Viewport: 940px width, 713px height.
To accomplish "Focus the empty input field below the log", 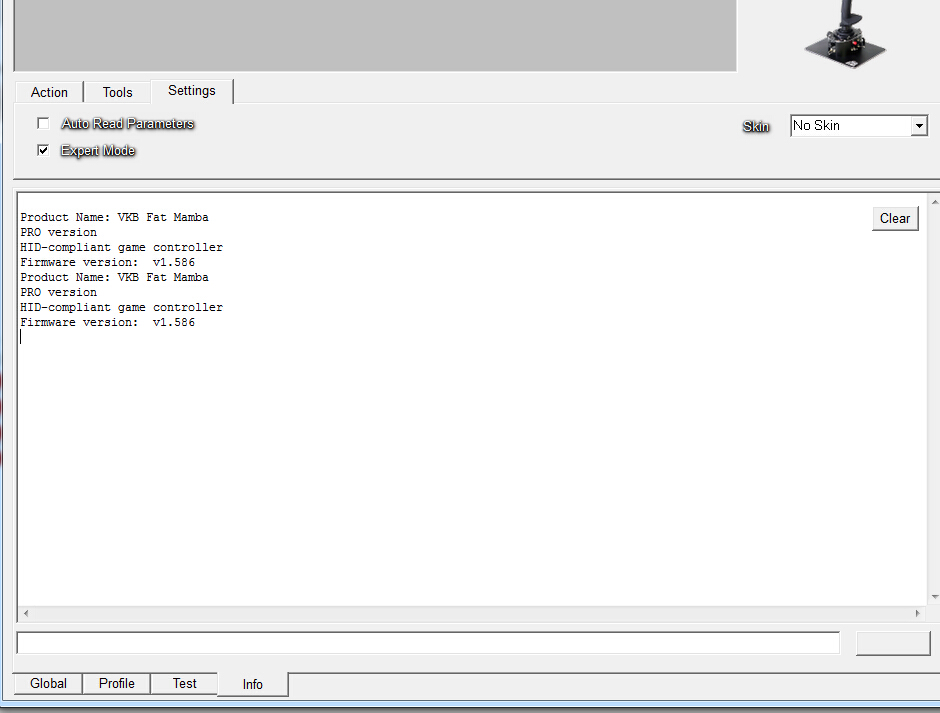I will [x=428, y=643].
